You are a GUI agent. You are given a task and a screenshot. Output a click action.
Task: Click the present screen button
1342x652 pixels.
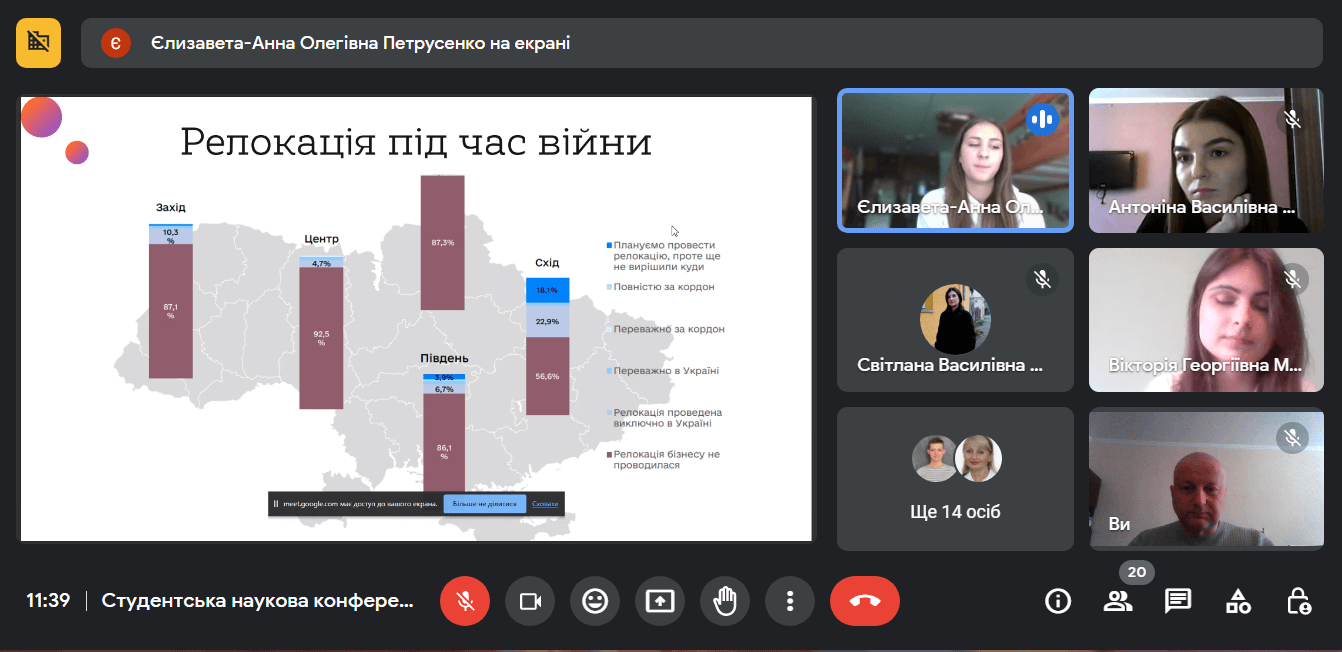point(660,601)
